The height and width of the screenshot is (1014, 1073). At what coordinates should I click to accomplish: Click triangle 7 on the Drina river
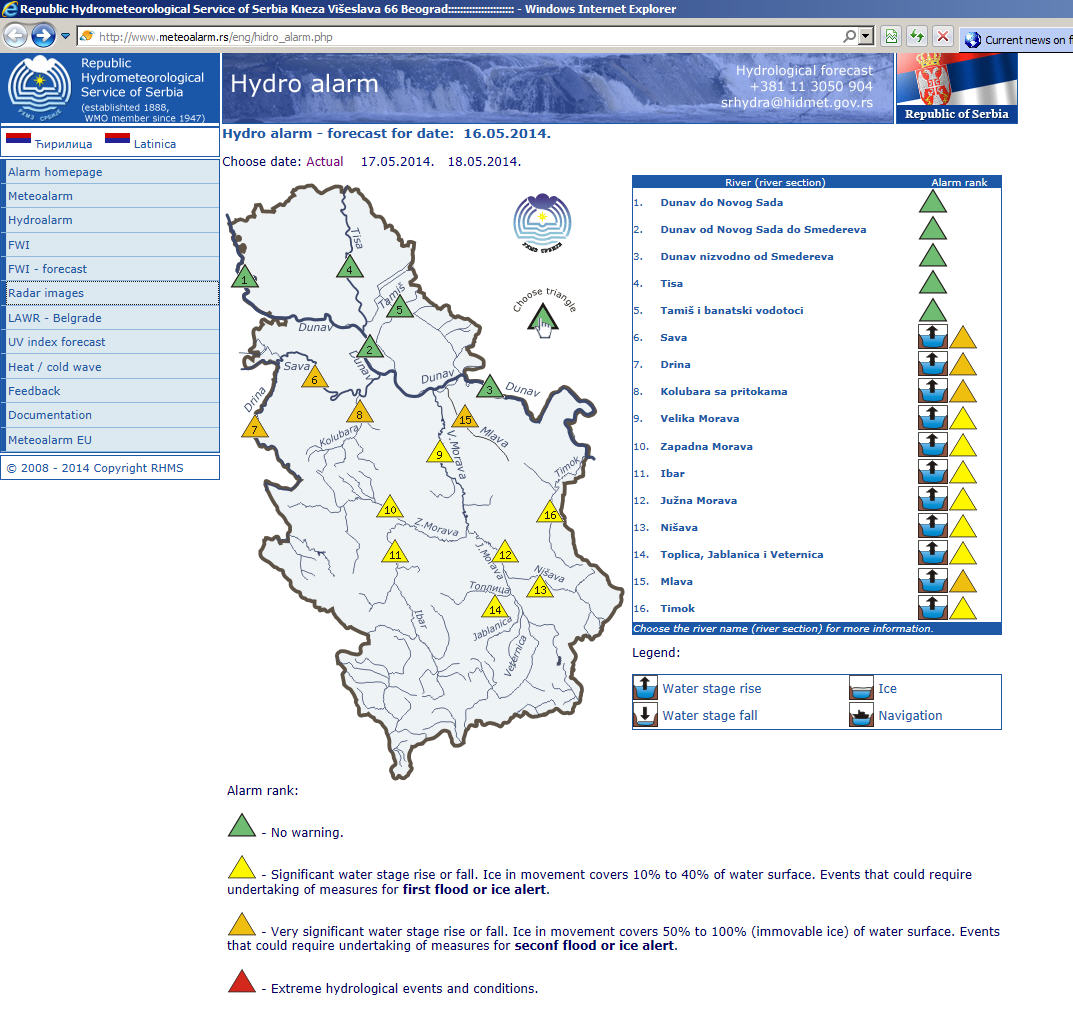click(255, 428)
